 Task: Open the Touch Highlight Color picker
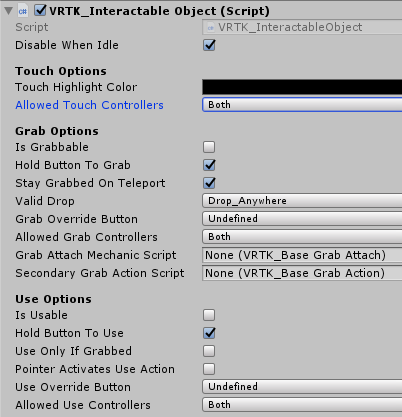pyautogui.click(x=302, y=87)
